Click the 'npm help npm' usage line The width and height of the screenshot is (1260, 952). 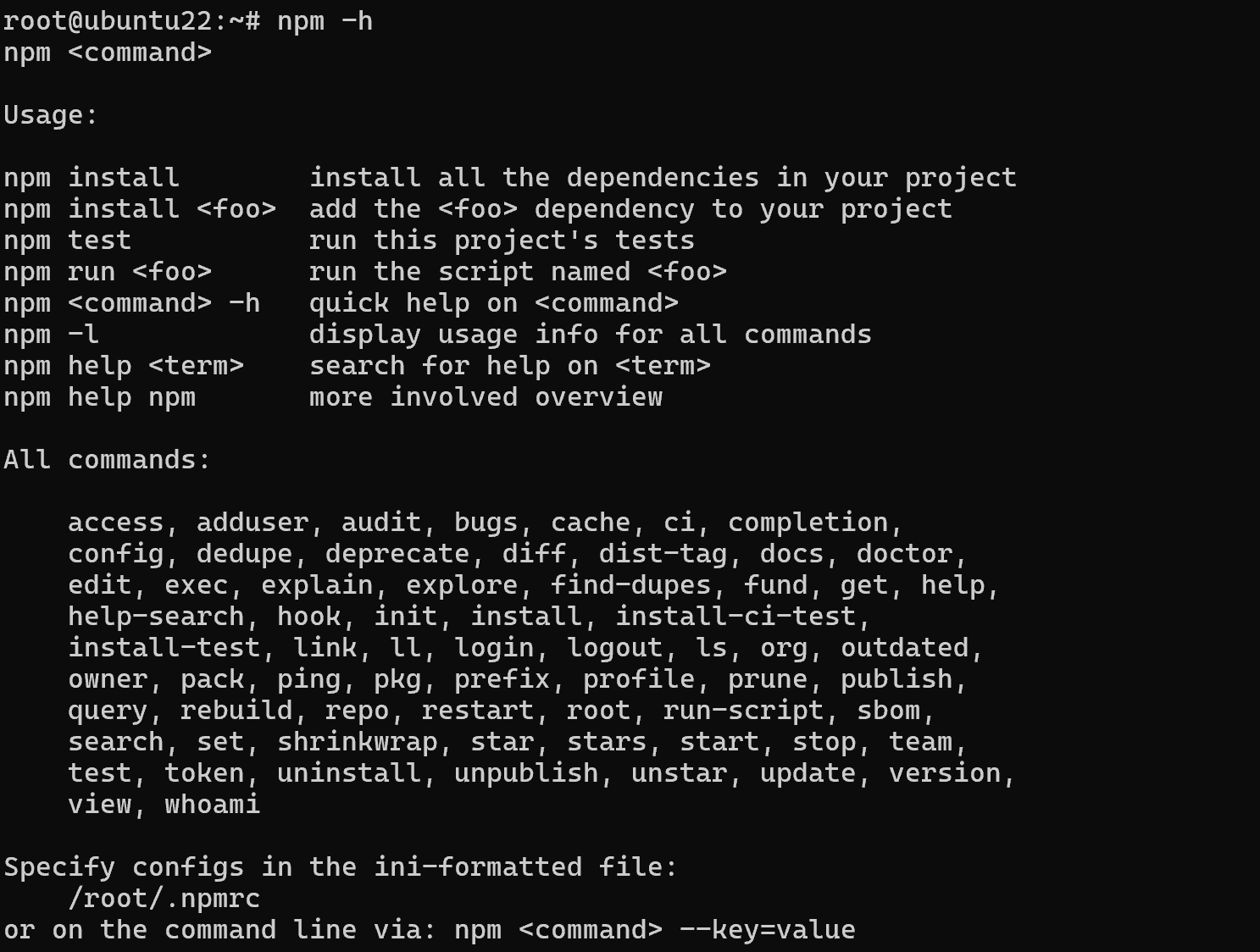333,397
